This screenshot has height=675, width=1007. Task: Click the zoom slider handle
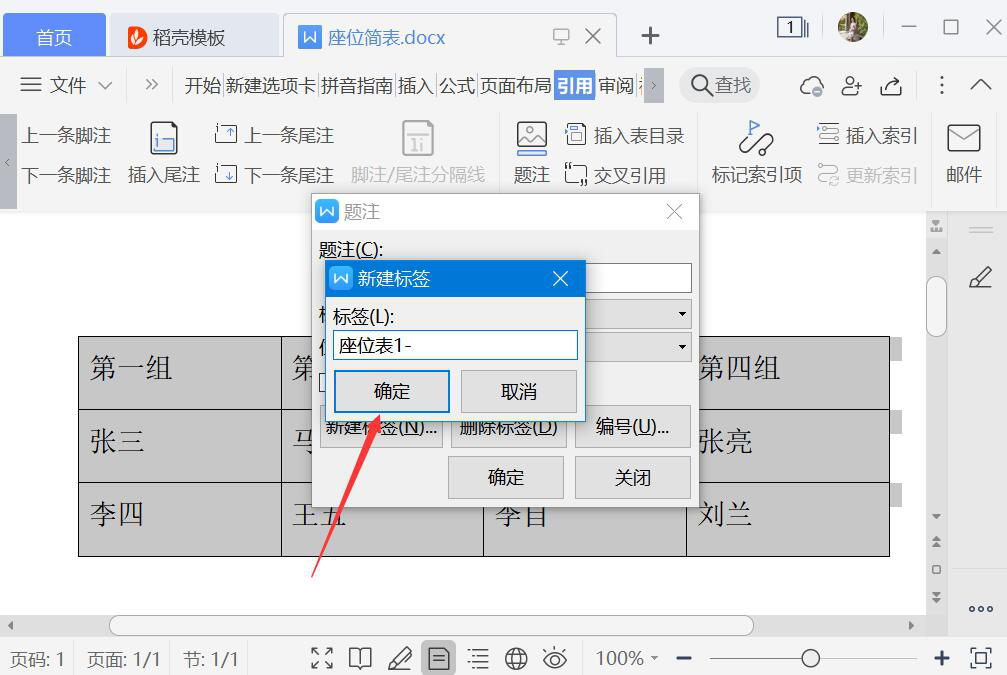(810, 658)
